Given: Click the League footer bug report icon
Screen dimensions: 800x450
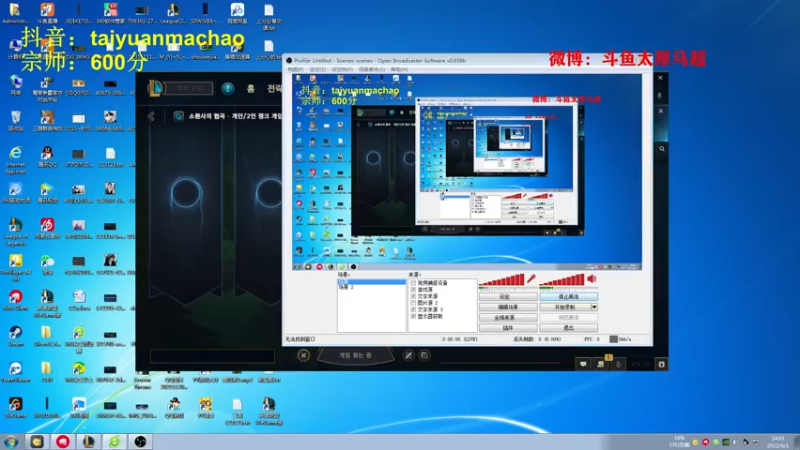Looking at the screenshot, I should (661, 364).
